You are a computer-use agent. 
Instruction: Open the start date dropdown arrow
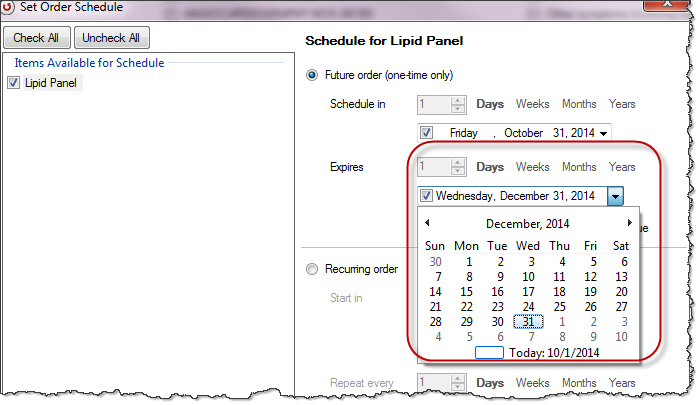click(x=603, y=133)
